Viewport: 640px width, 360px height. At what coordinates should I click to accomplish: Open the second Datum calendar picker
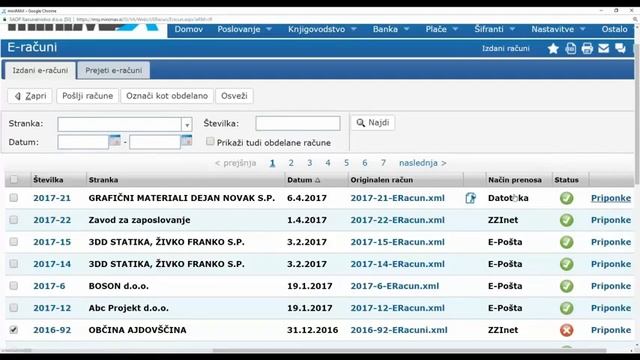(x=186, y=141)
